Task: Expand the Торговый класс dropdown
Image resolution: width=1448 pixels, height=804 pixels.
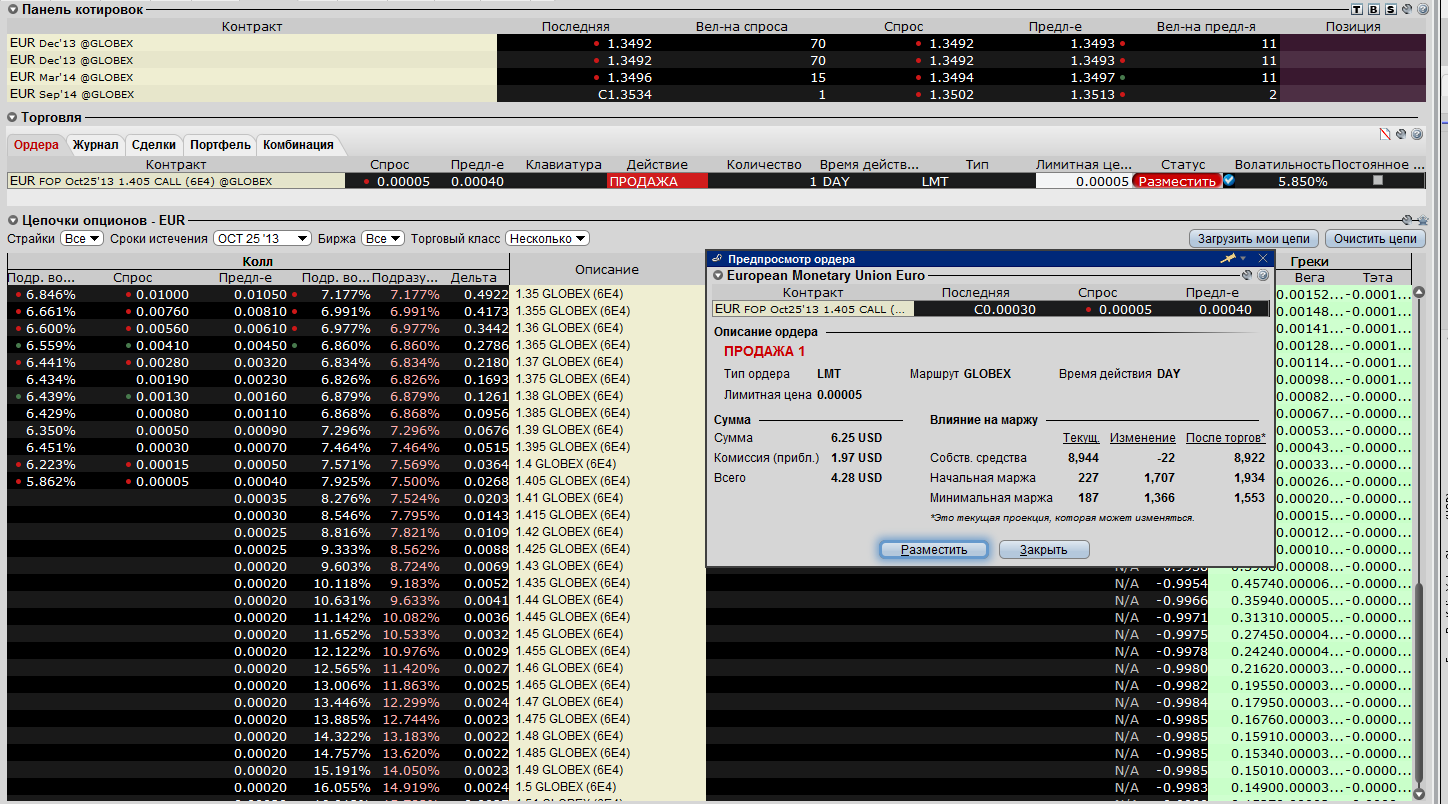Action: point(547,239)
